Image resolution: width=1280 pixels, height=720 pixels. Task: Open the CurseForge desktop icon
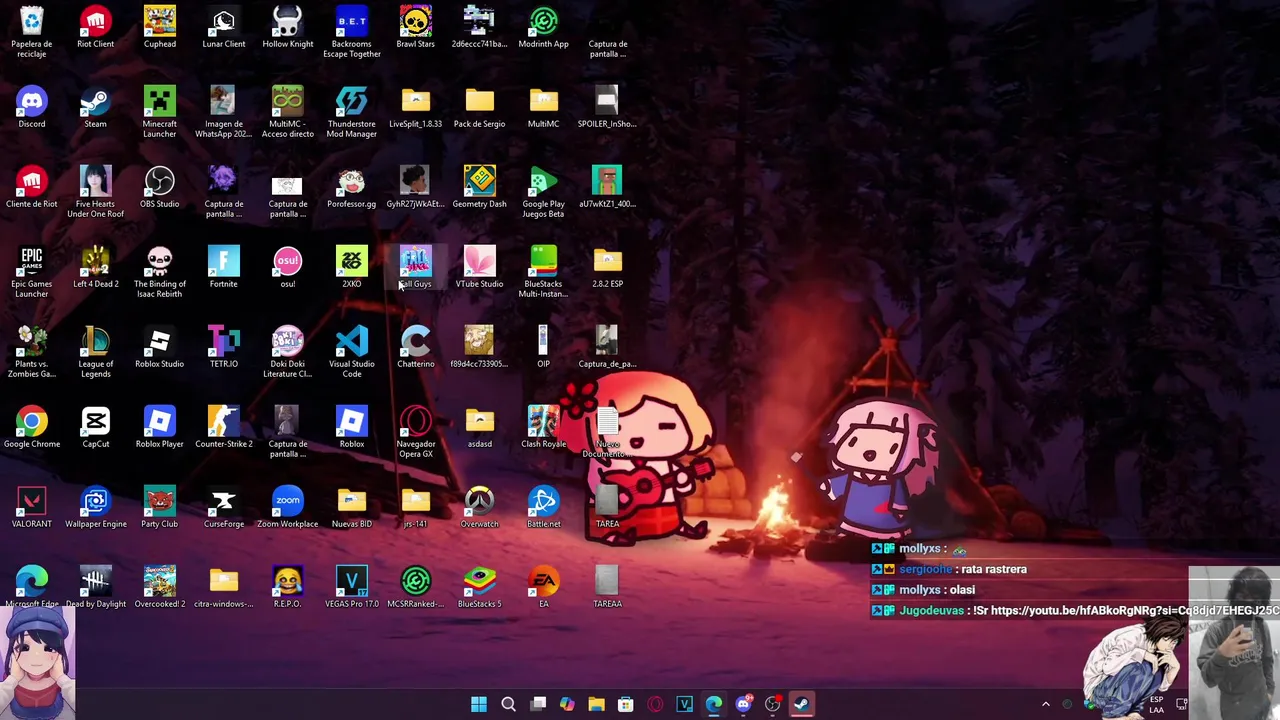[x=224, y=507]
